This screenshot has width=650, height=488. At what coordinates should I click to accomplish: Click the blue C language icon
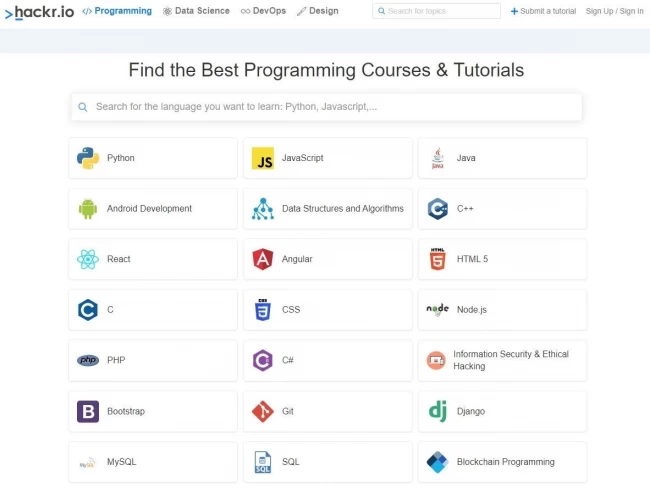click(88, 310)
